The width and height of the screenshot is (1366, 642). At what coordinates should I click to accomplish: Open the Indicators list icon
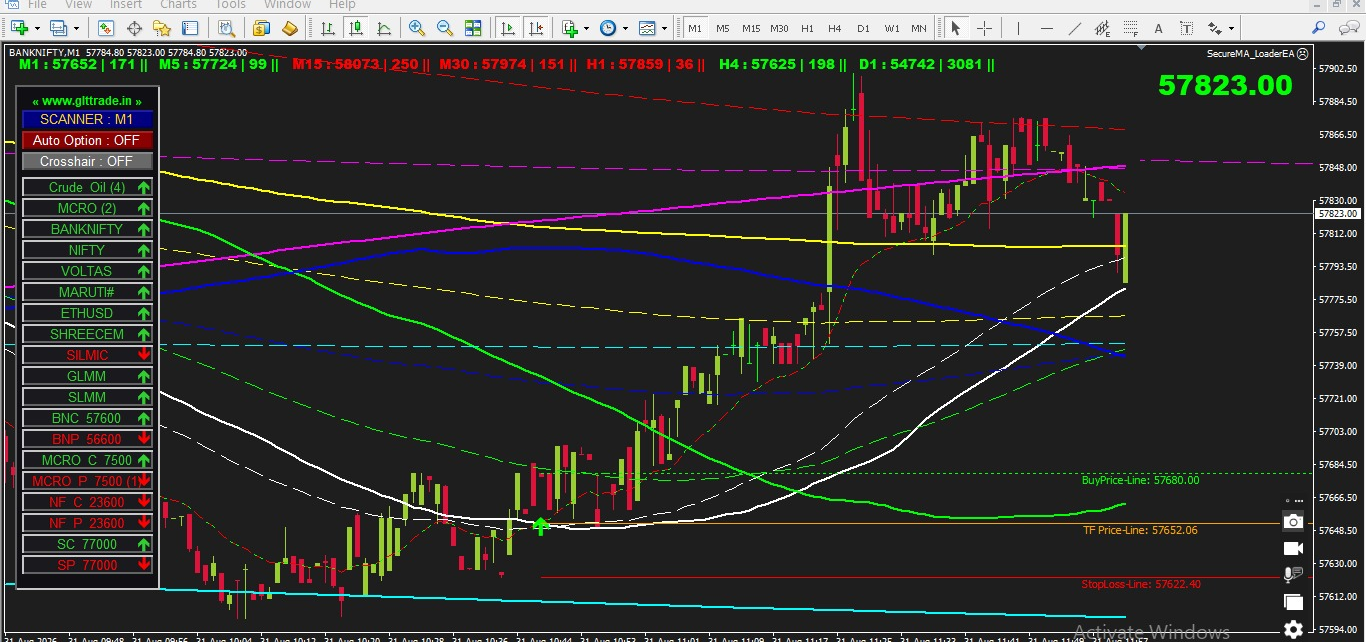coord(570,28)
